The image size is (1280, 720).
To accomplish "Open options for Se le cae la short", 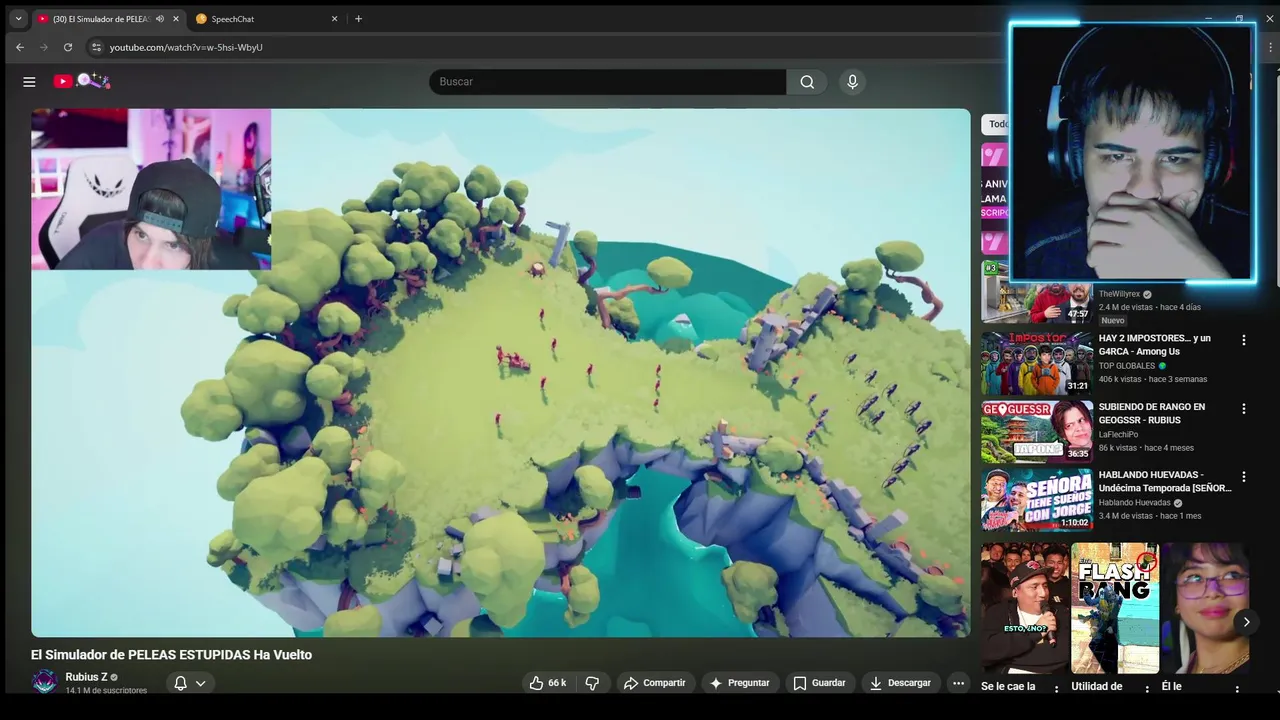I will [1058, 689].
